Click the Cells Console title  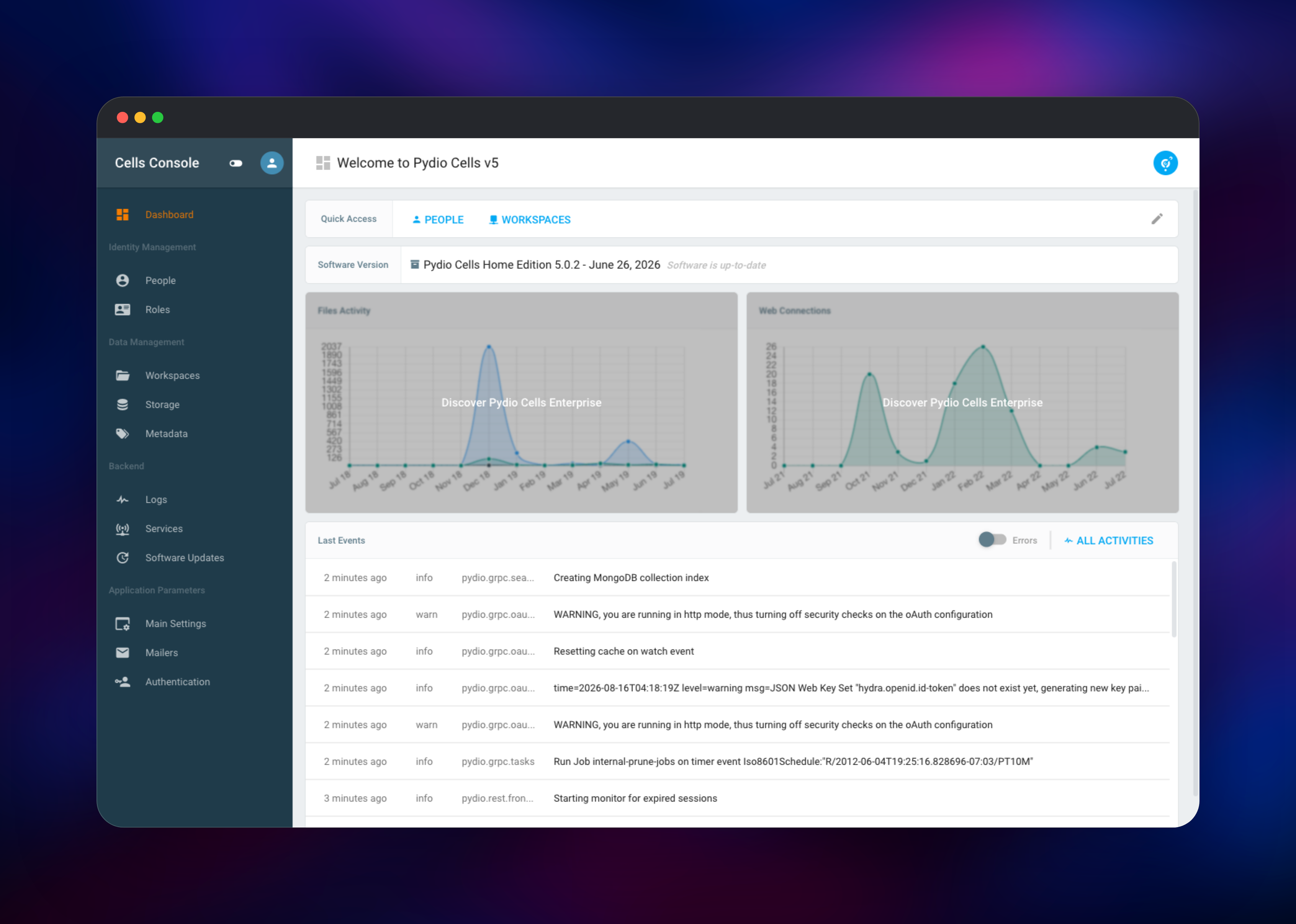coord(157,163)
